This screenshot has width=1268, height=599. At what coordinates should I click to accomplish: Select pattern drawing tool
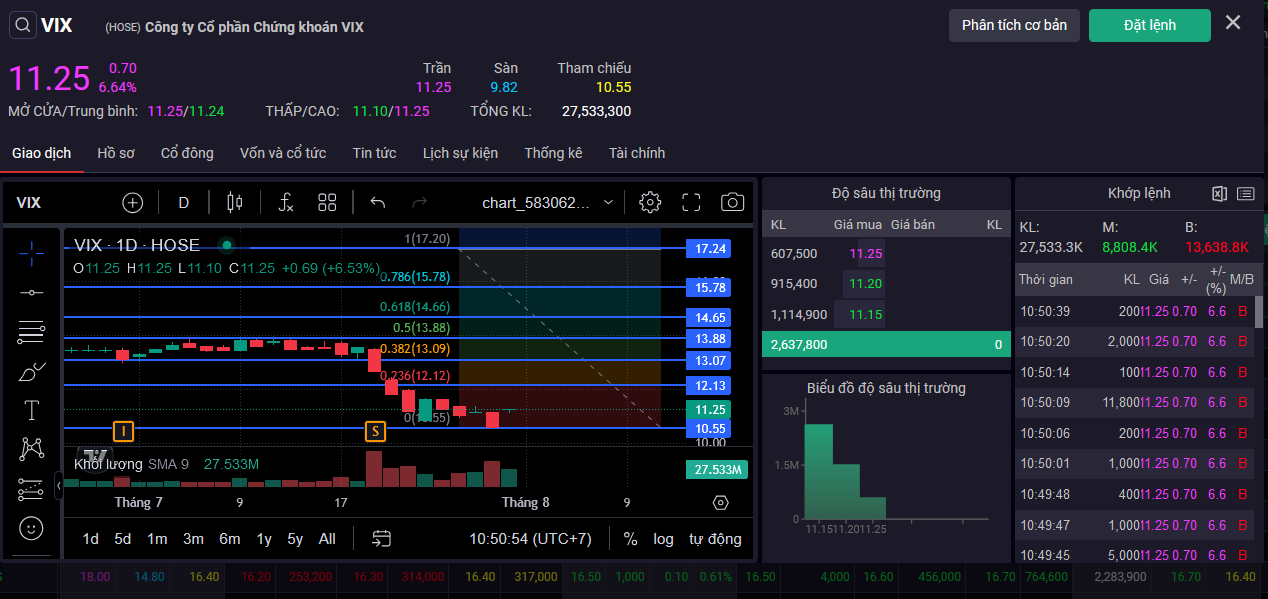coord(31,449)
